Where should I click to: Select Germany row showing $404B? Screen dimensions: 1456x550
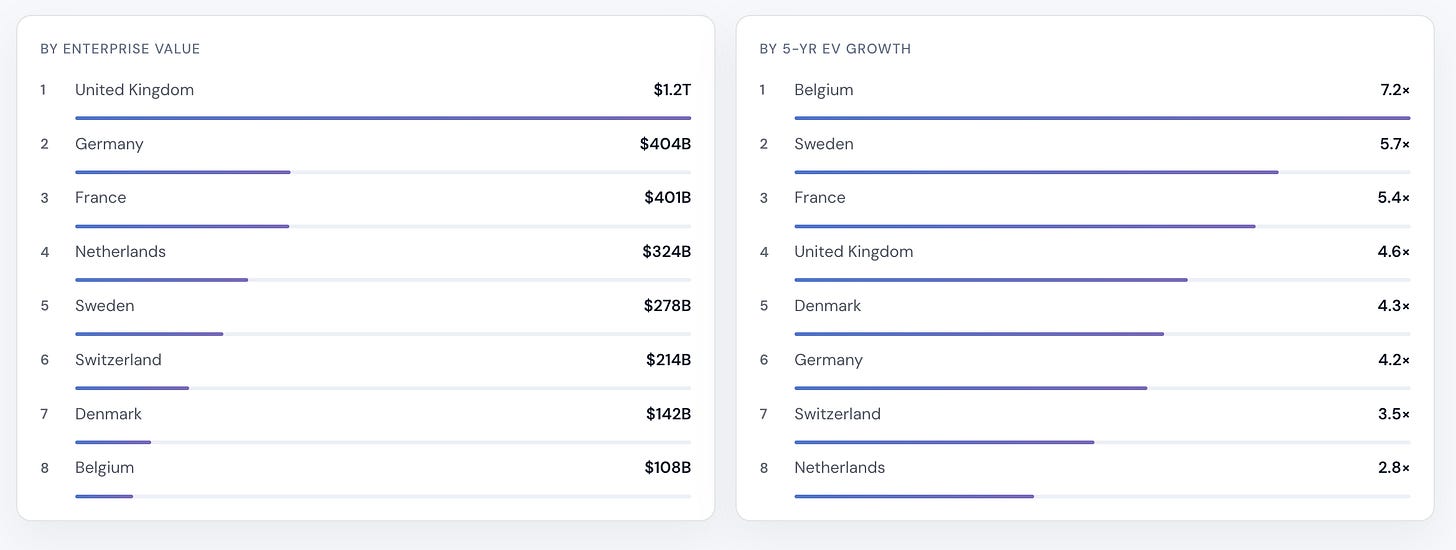coord(365,152)
